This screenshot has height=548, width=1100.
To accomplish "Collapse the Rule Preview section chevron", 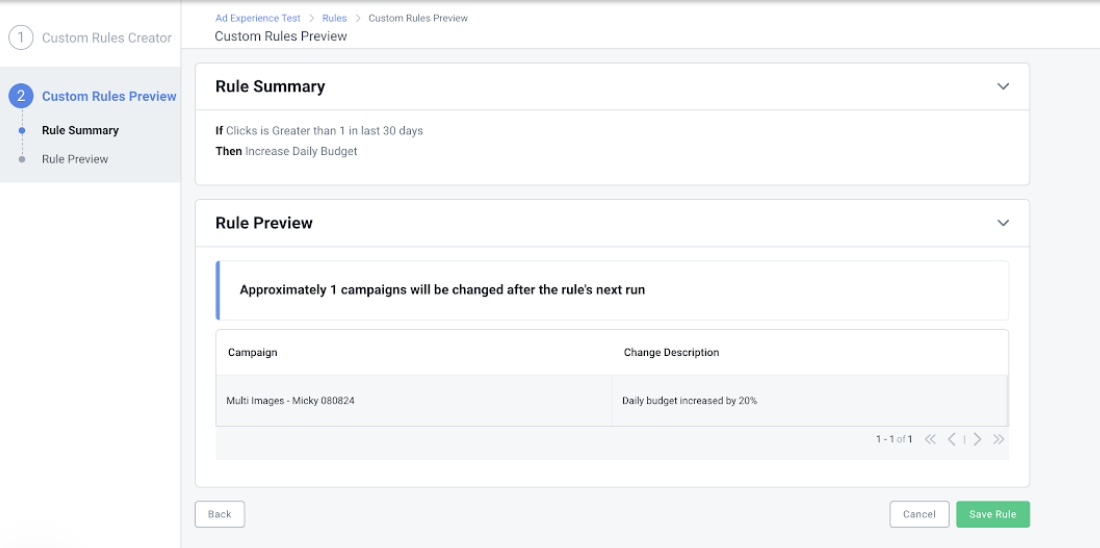I will (x=1003, y=222).
